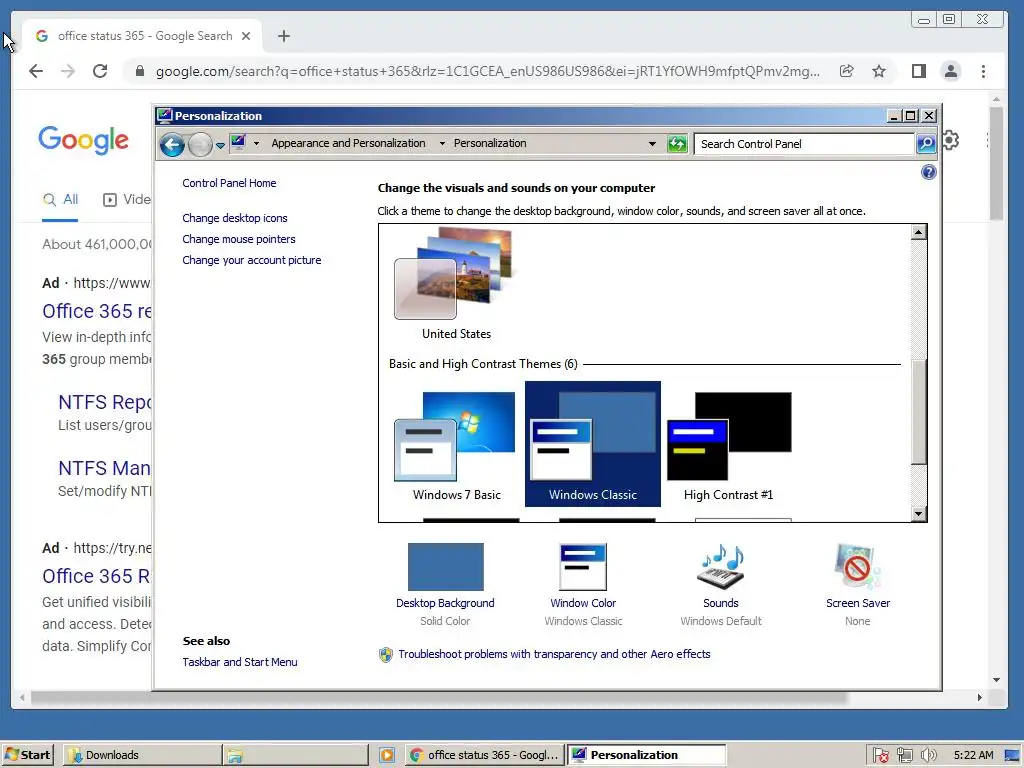
Task: Open a new Chrome tab
Action: 283,36
